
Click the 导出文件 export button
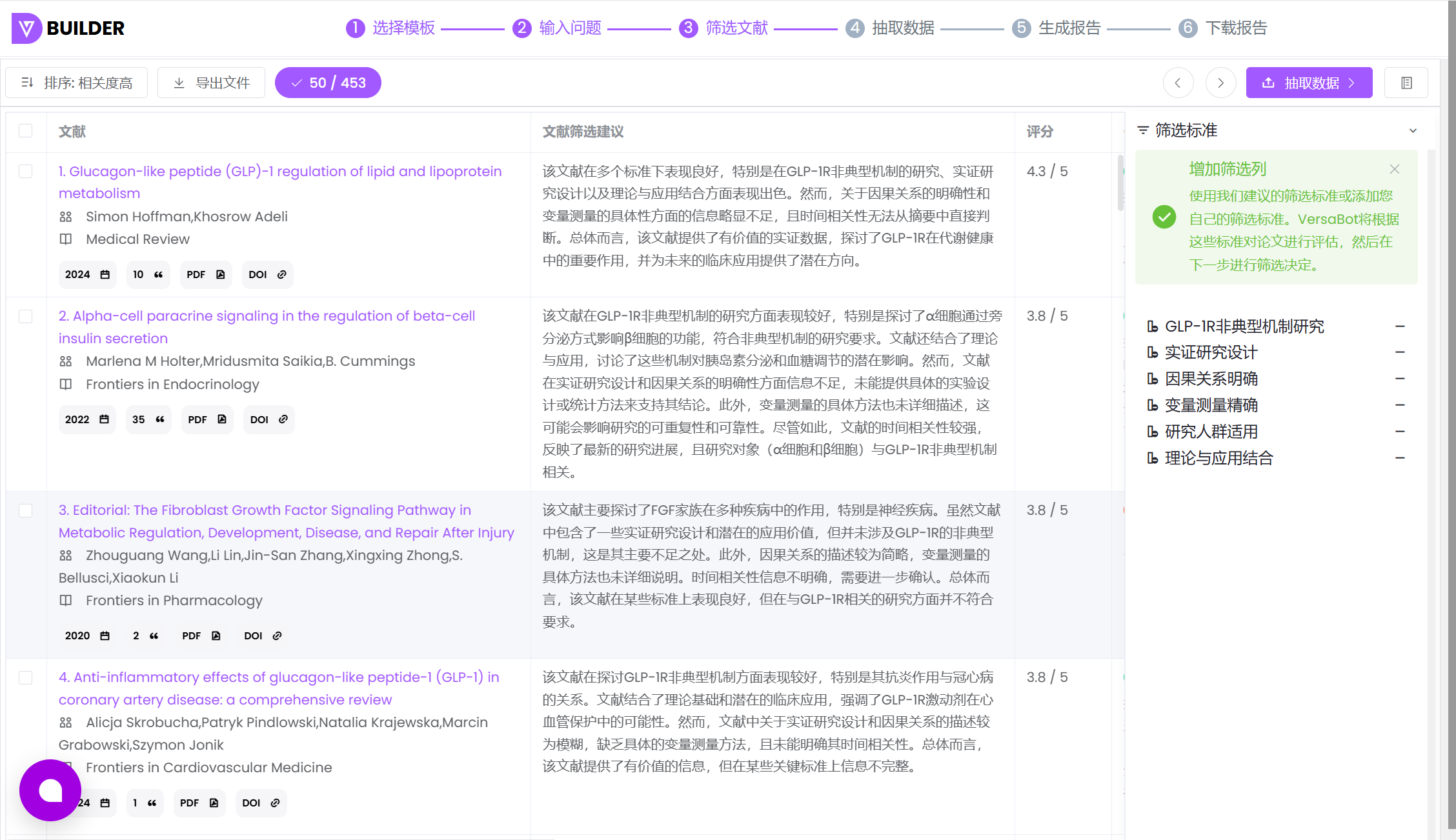pos(211,83)
